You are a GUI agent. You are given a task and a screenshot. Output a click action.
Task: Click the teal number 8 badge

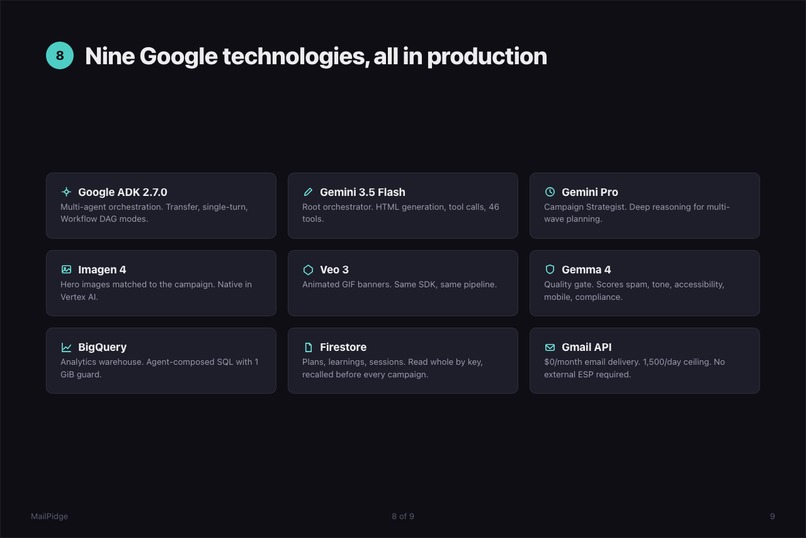[x=60, y=55]
